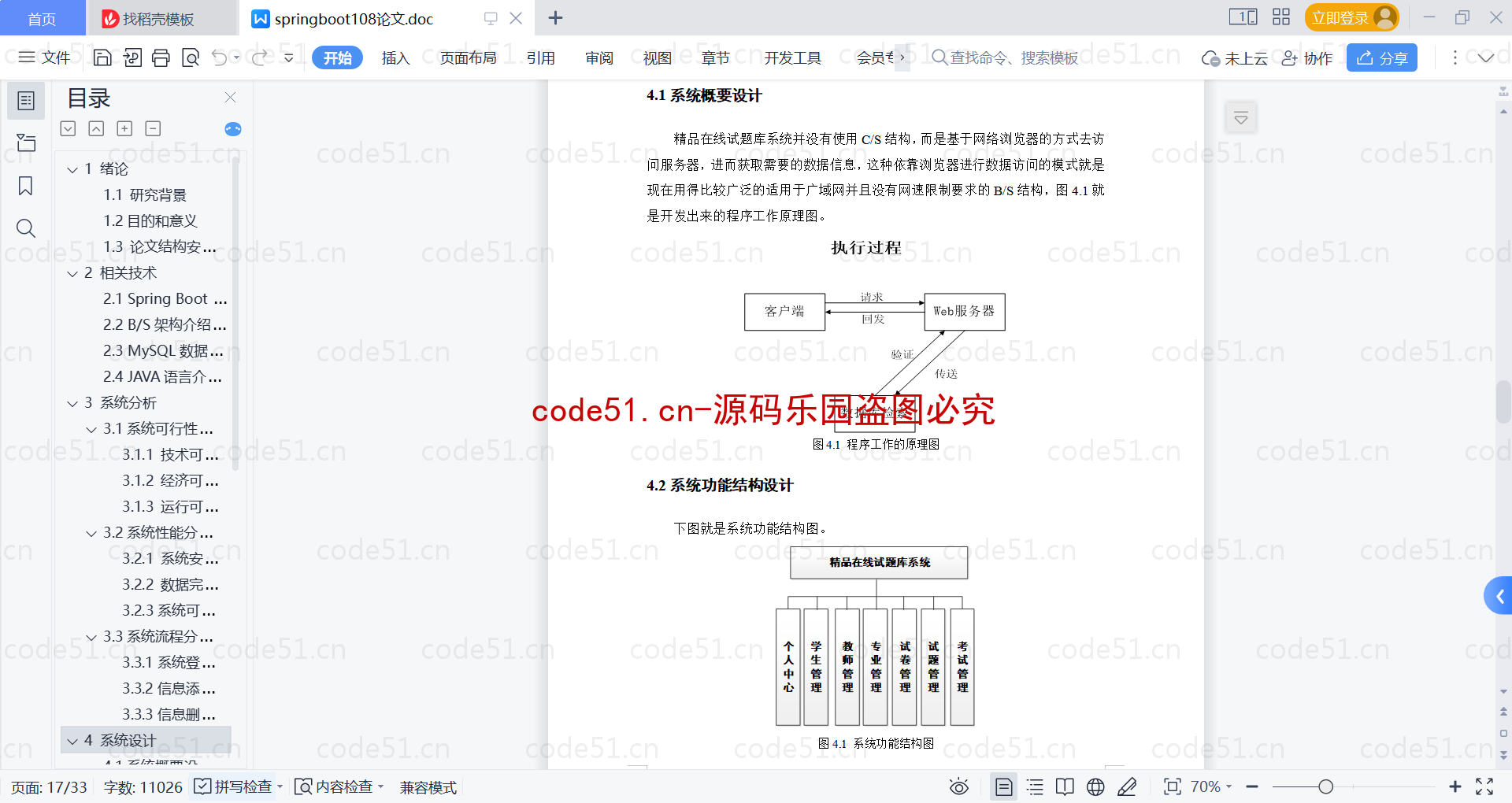Click 未上云 cloud status button
This screenshot has height=803, width=1512.
[1235, 57]
